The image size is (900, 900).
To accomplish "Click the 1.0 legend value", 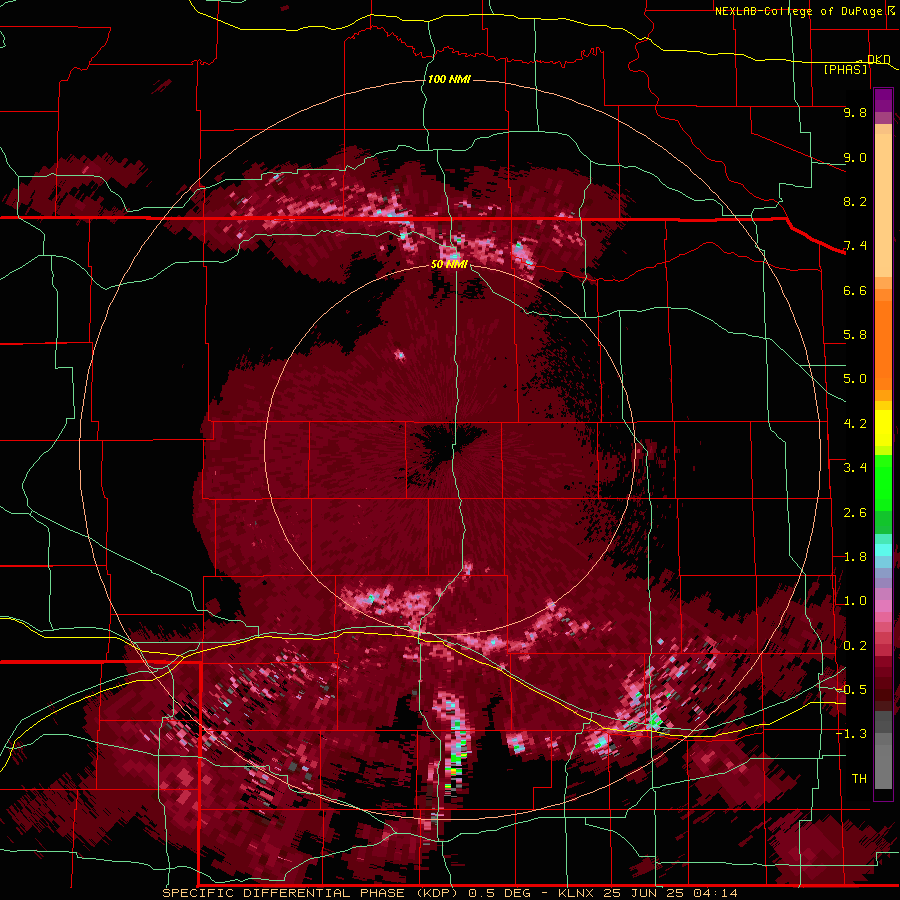I will [855, 601].
